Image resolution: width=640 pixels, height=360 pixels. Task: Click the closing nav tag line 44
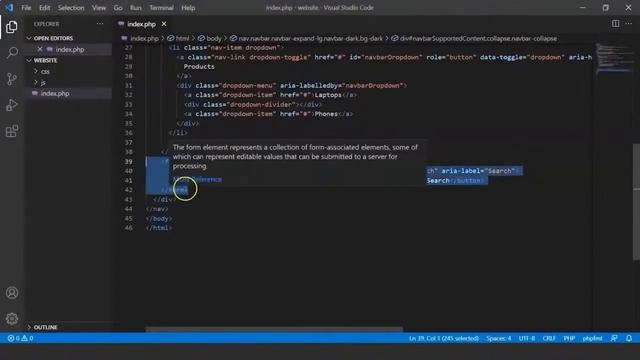[x=157, y=209]
